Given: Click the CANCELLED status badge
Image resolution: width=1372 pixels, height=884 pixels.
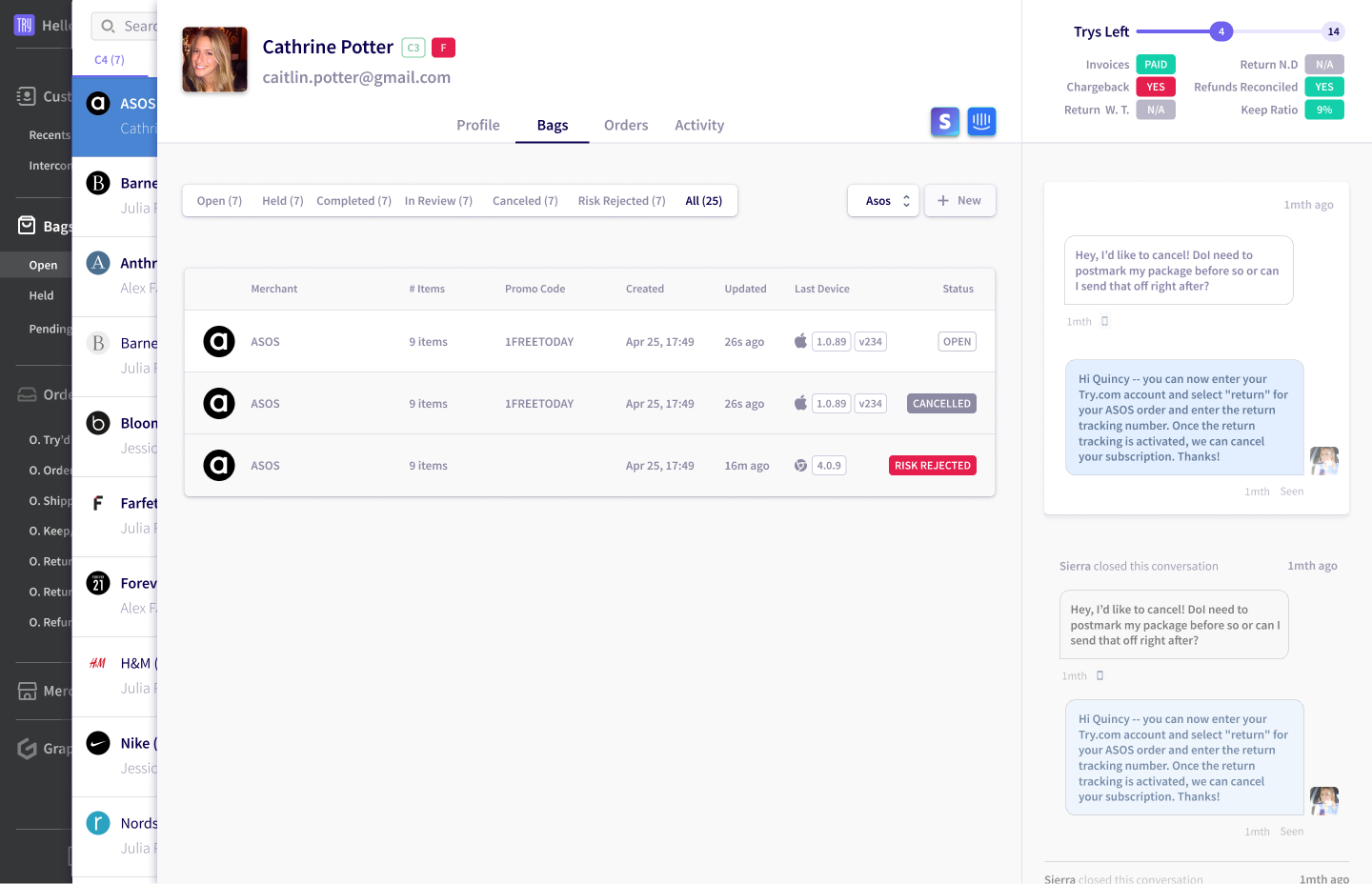Looking at the screenshot, I should (941, 404).
